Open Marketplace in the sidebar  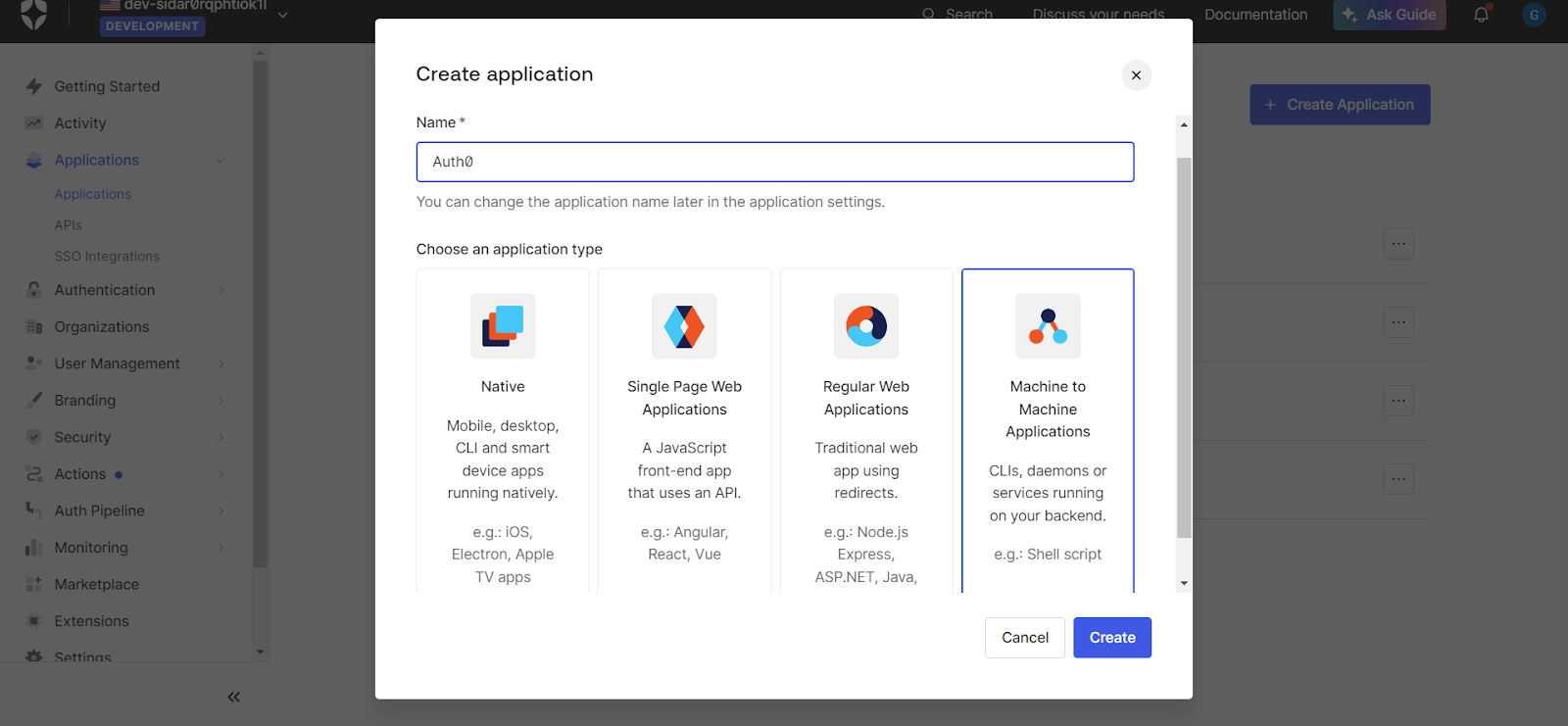(97, 584)
